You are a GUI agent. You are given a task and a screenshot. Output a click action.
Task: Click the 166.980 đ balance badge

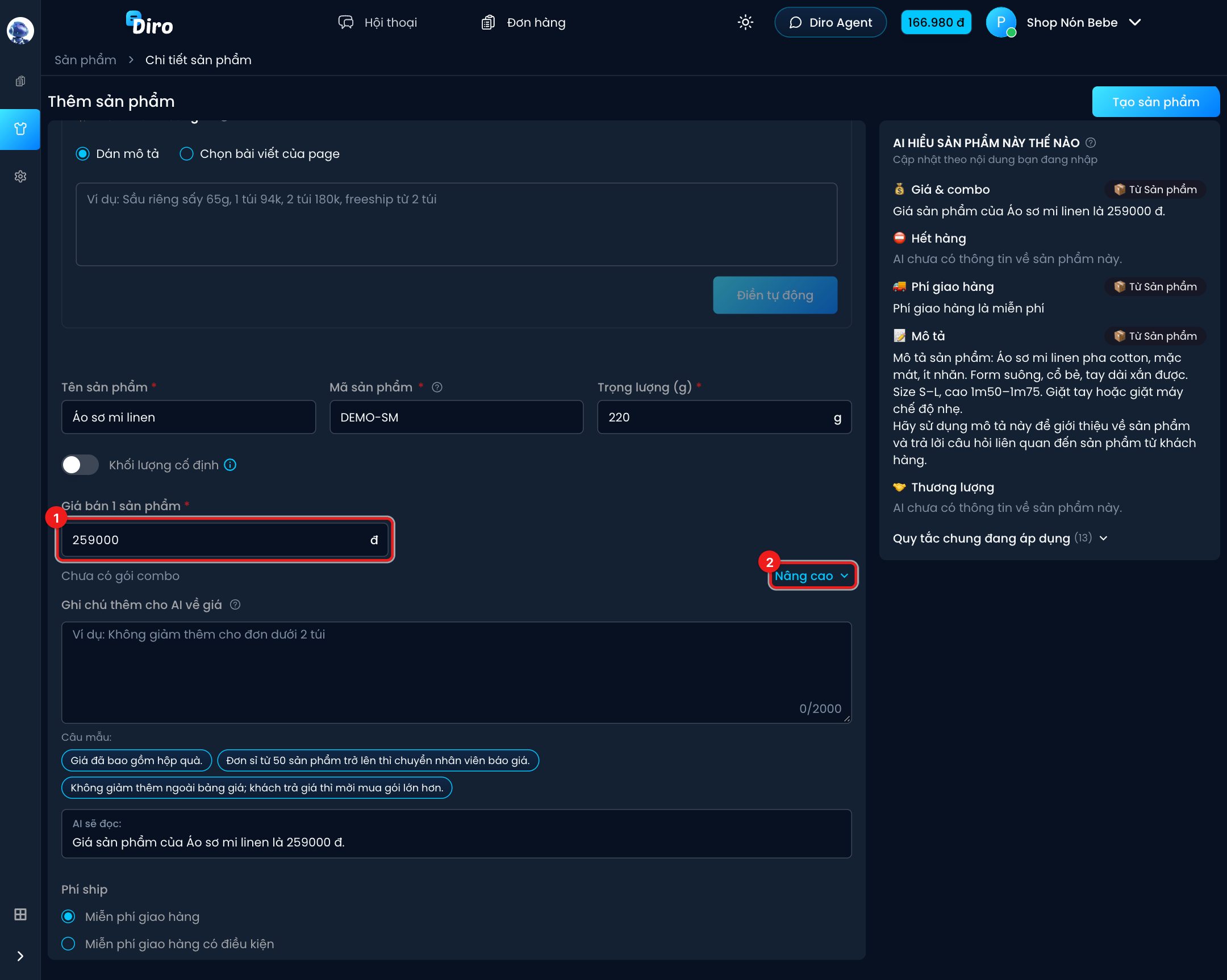click(x=936, y=22)
